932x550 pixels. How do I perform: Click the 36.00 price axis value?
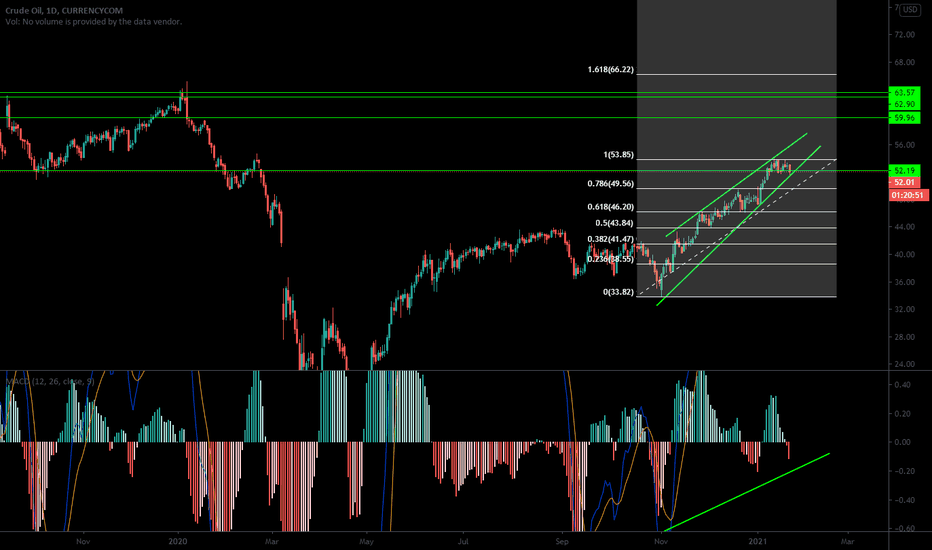click(904, 282)
